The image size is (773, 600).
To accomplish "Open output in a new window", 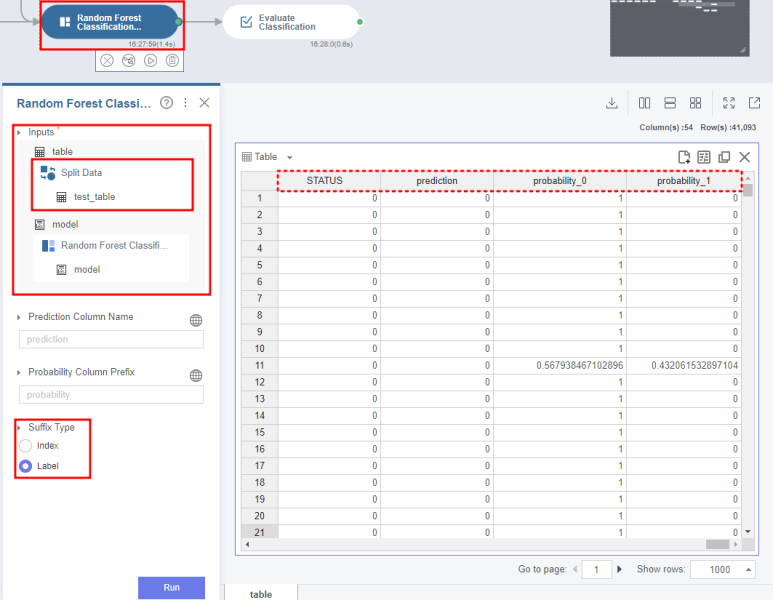I will point(754,103).
